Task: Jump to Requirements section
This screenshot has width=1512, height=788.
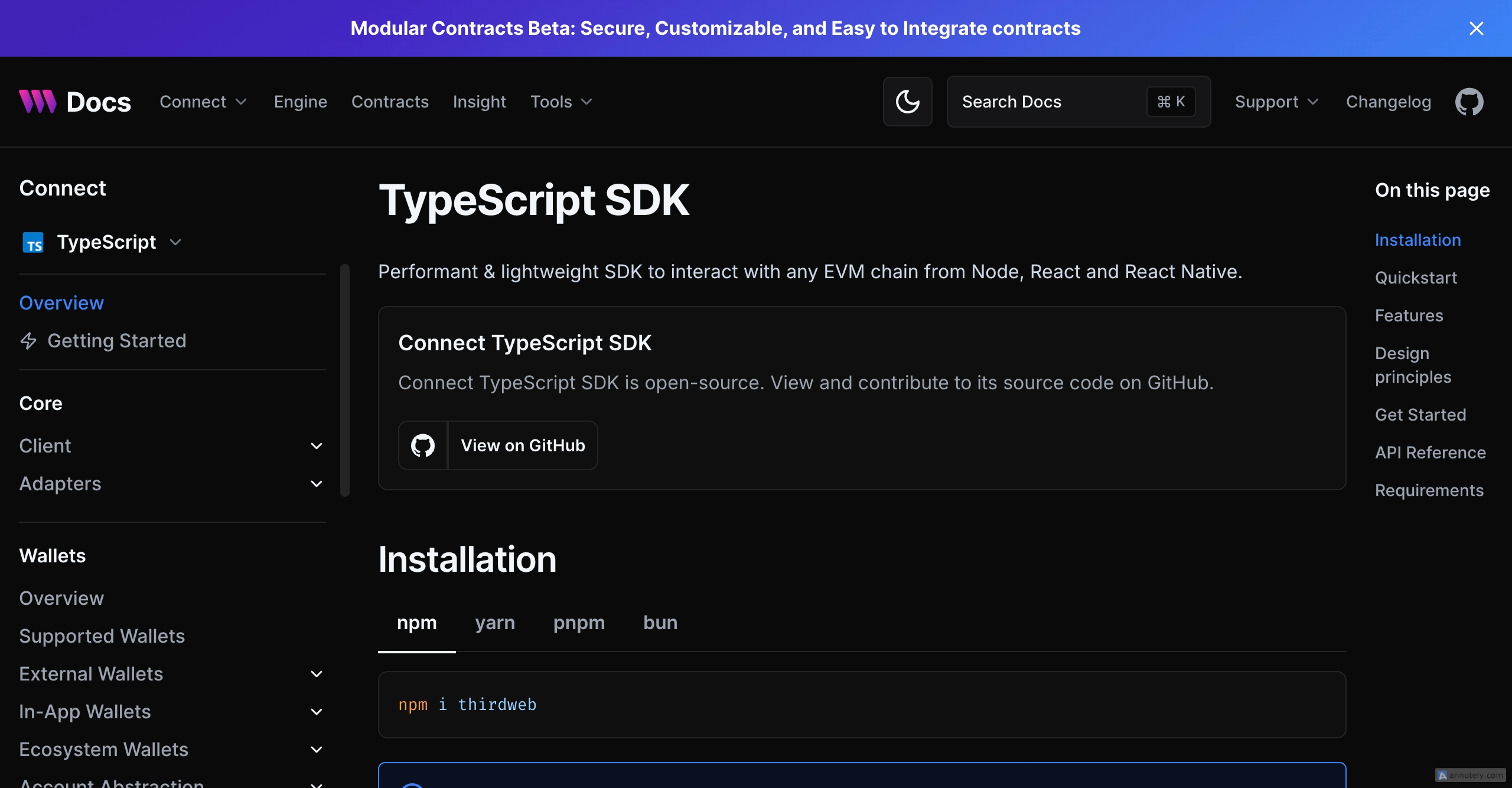Action: point(1429,490)
